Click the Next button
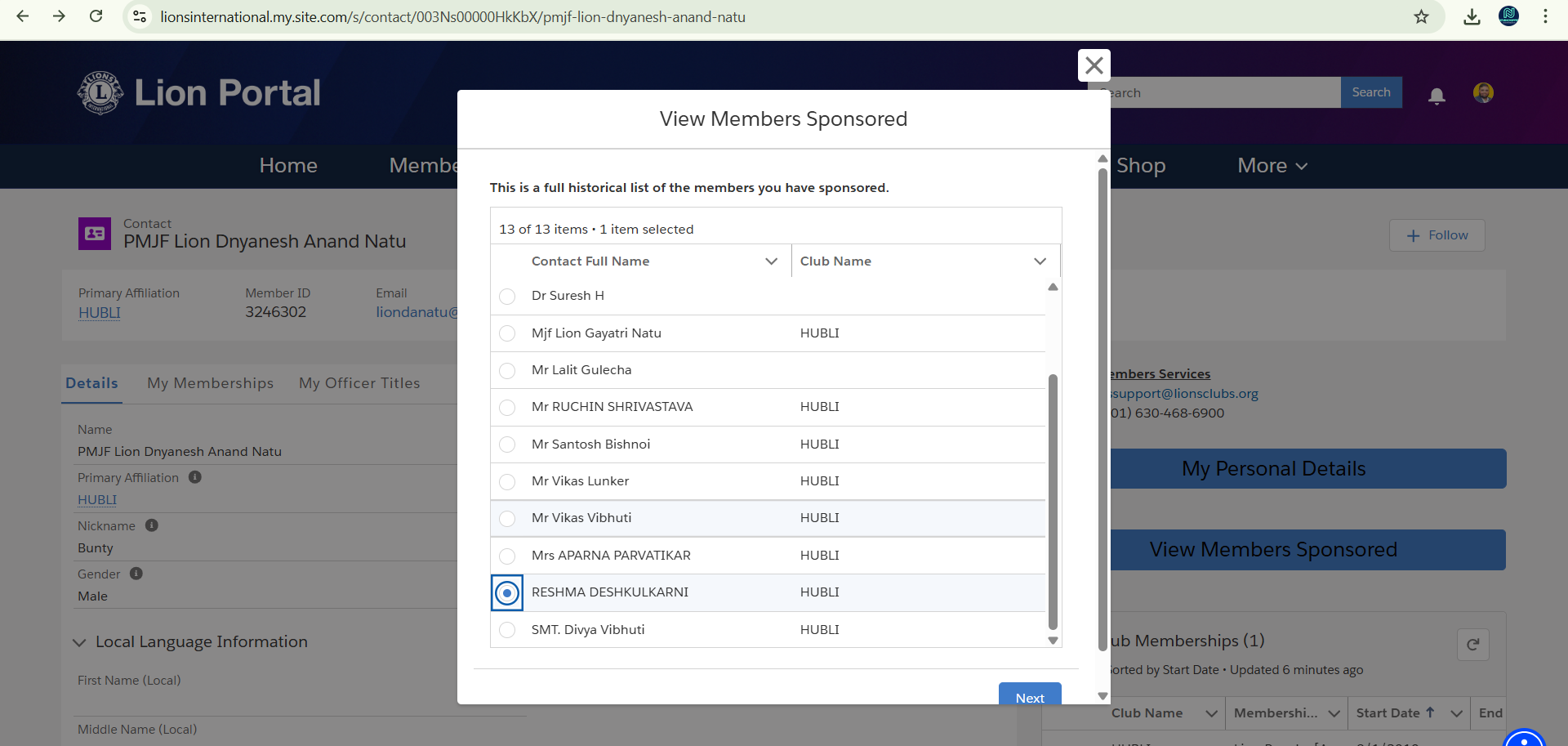Image resolution: width=1568 pixels, height=746 pixels. pyautogui.click(x=1029, y=696)
